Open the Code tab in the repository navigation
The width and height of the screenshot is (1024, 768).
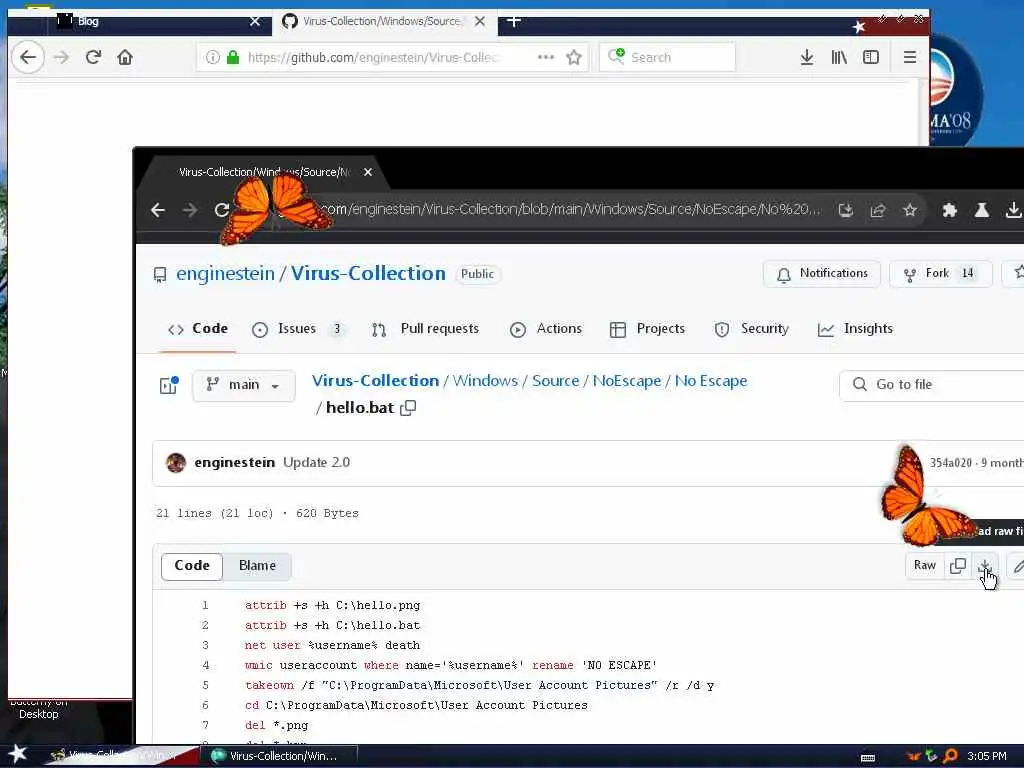(198, 328)
